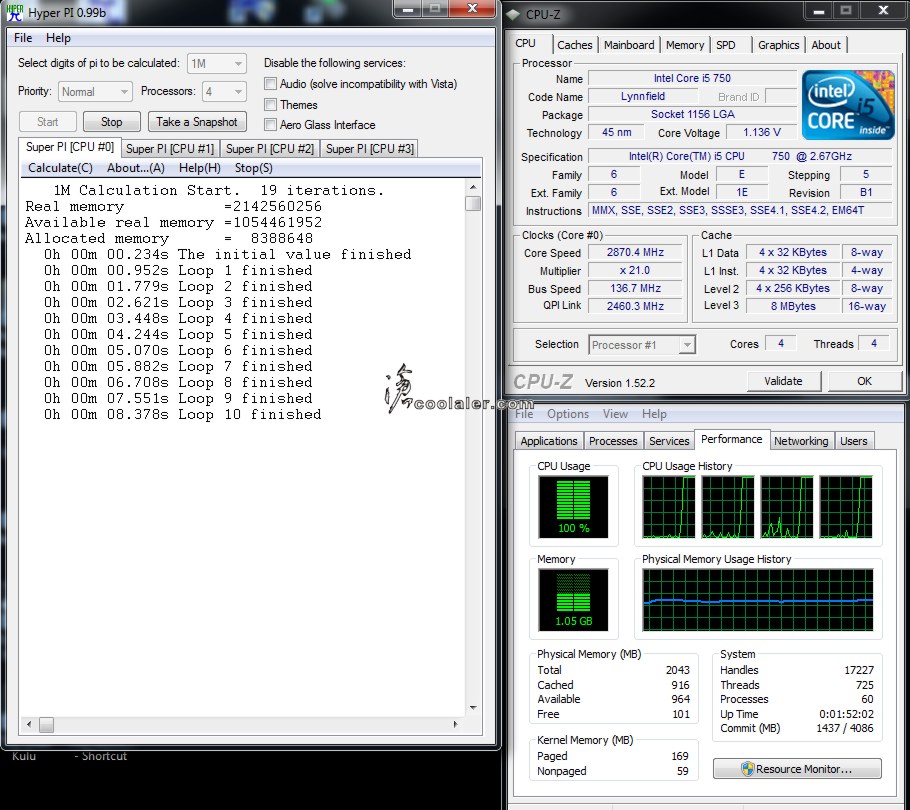Click the scroll right arrow in Super PI output
Image resolution: width=910 pixels, height=810 pixels.
click(456, 725)
